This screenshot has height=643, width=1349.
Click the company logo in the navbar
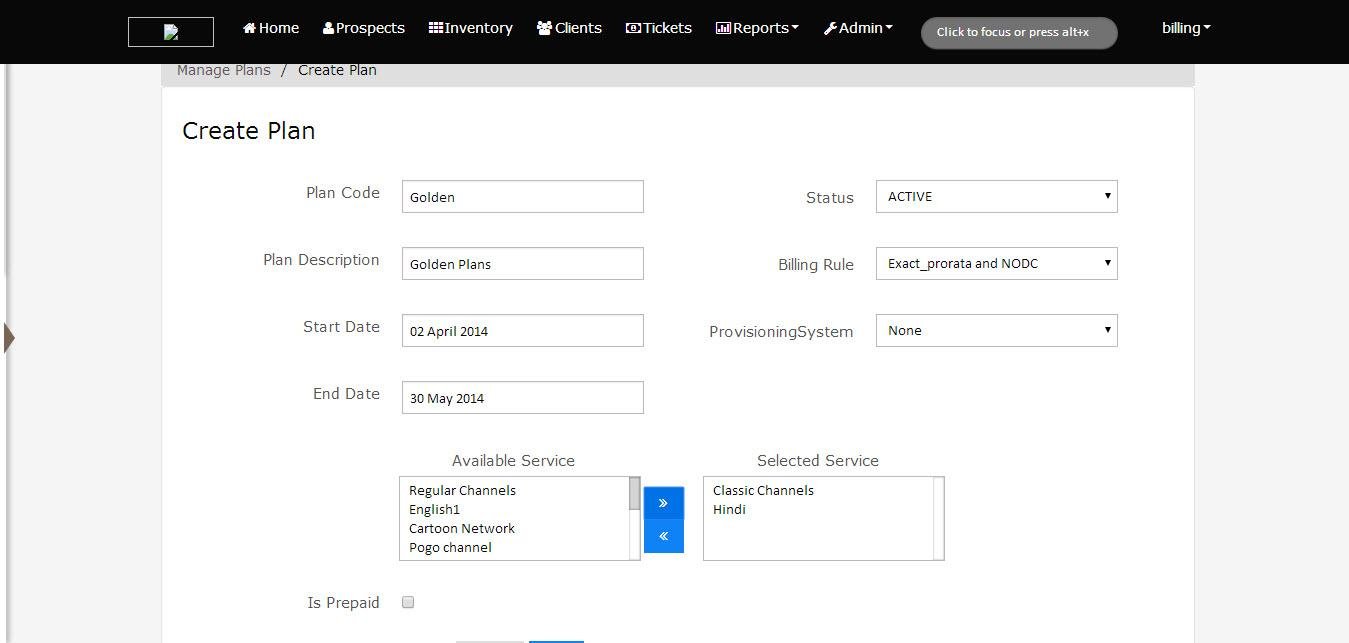click(x=170, y=31)
